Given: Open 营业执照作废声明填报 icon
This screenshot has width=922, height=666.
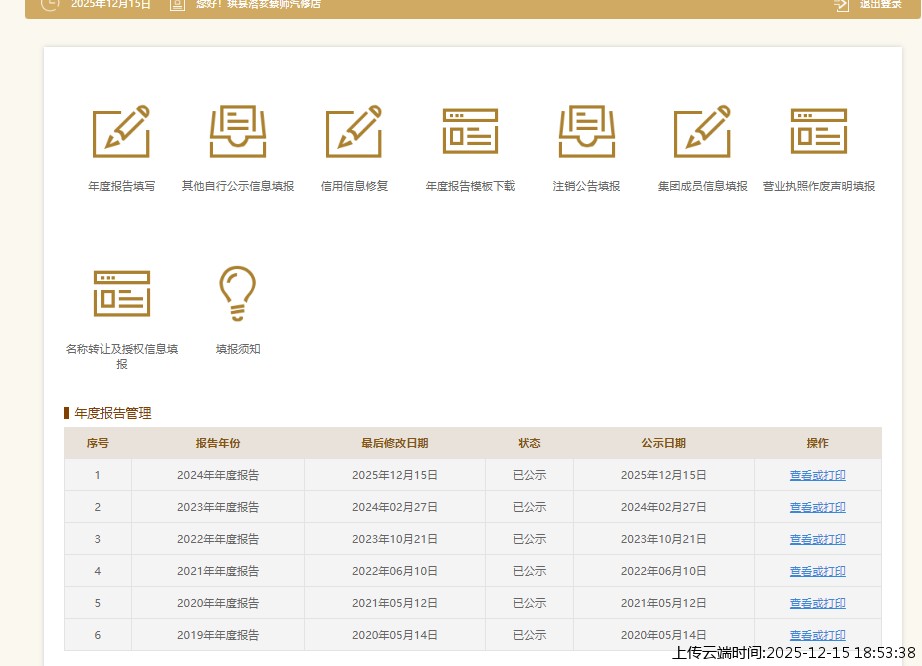Looking at the screenshot, I should (x=818, y=131).
